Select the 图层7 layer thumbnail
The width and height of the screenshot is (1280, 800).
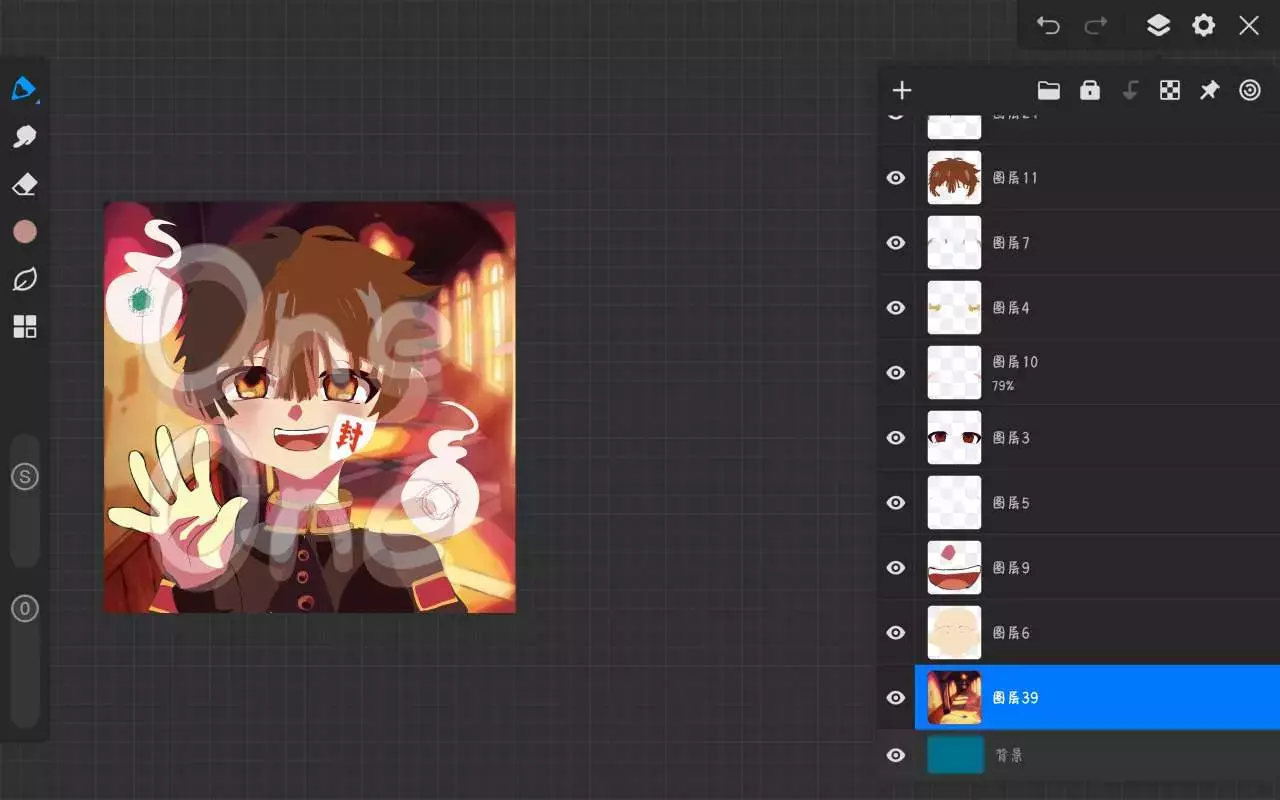pyautogui.click(x=954, y=243)
